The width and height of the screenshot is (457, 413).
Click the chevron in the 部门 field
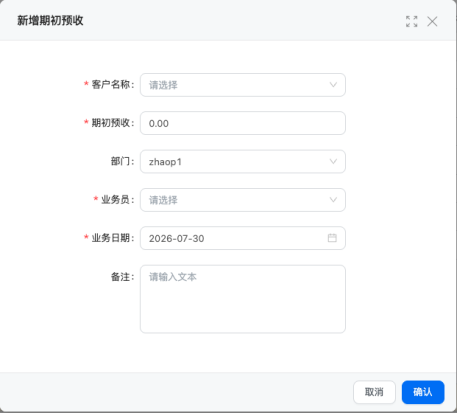coord(333,161)
